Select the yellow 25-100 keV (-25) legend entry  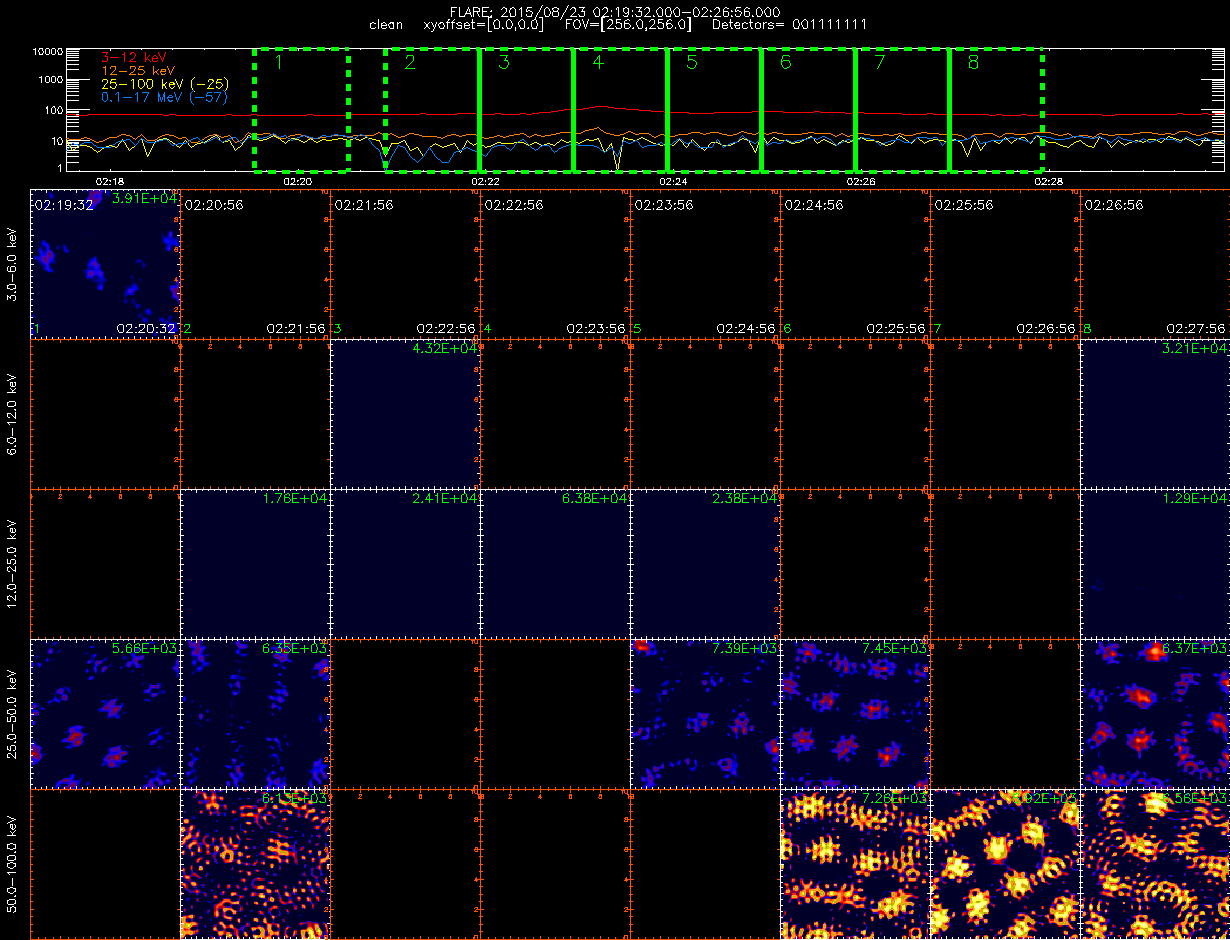(164, 84)
